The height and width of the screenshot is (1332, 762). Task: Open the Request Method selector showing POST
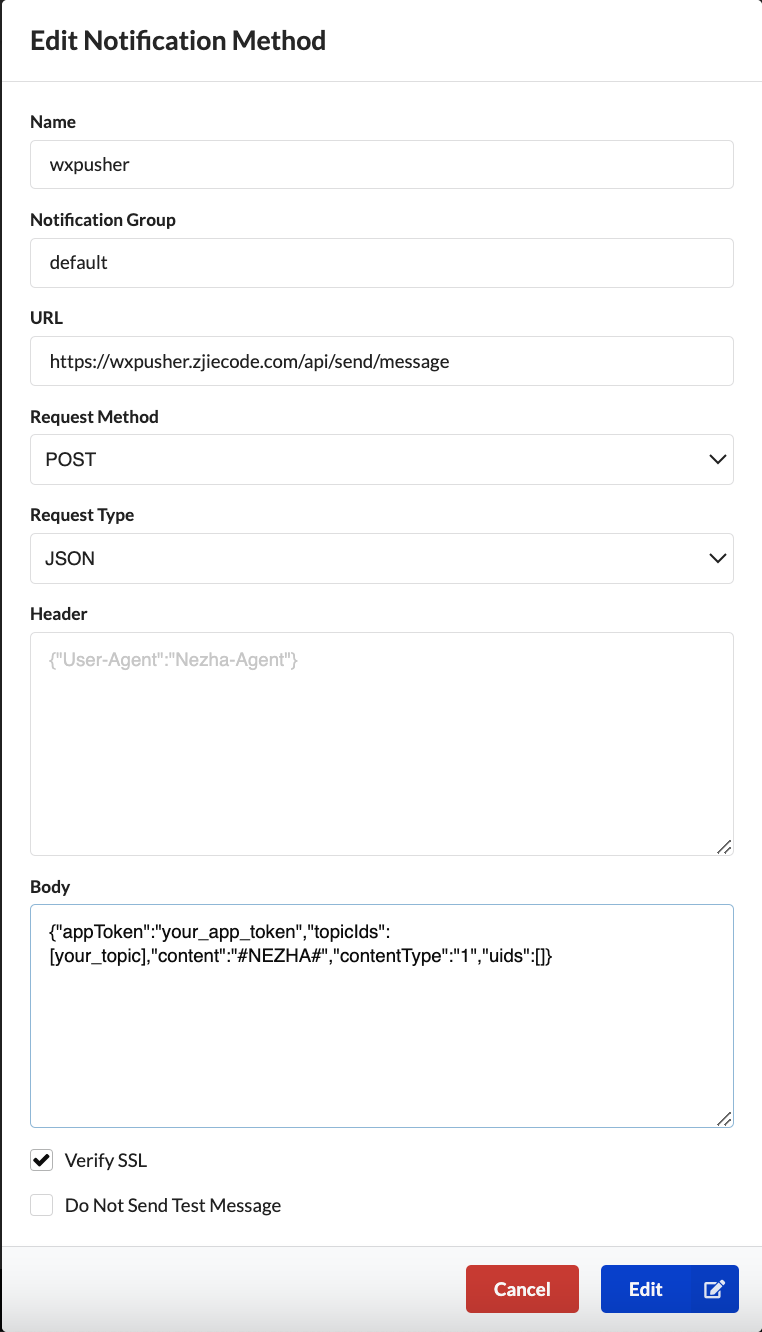(x=381, y=459)
